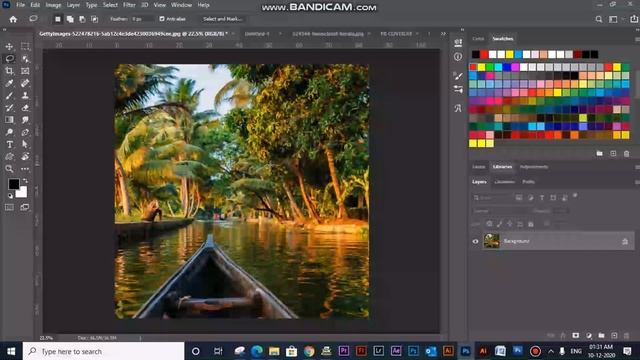Choose Intersect with Selection mode
Viewport: 640px width, 360px height.
[x=94, y=19]
